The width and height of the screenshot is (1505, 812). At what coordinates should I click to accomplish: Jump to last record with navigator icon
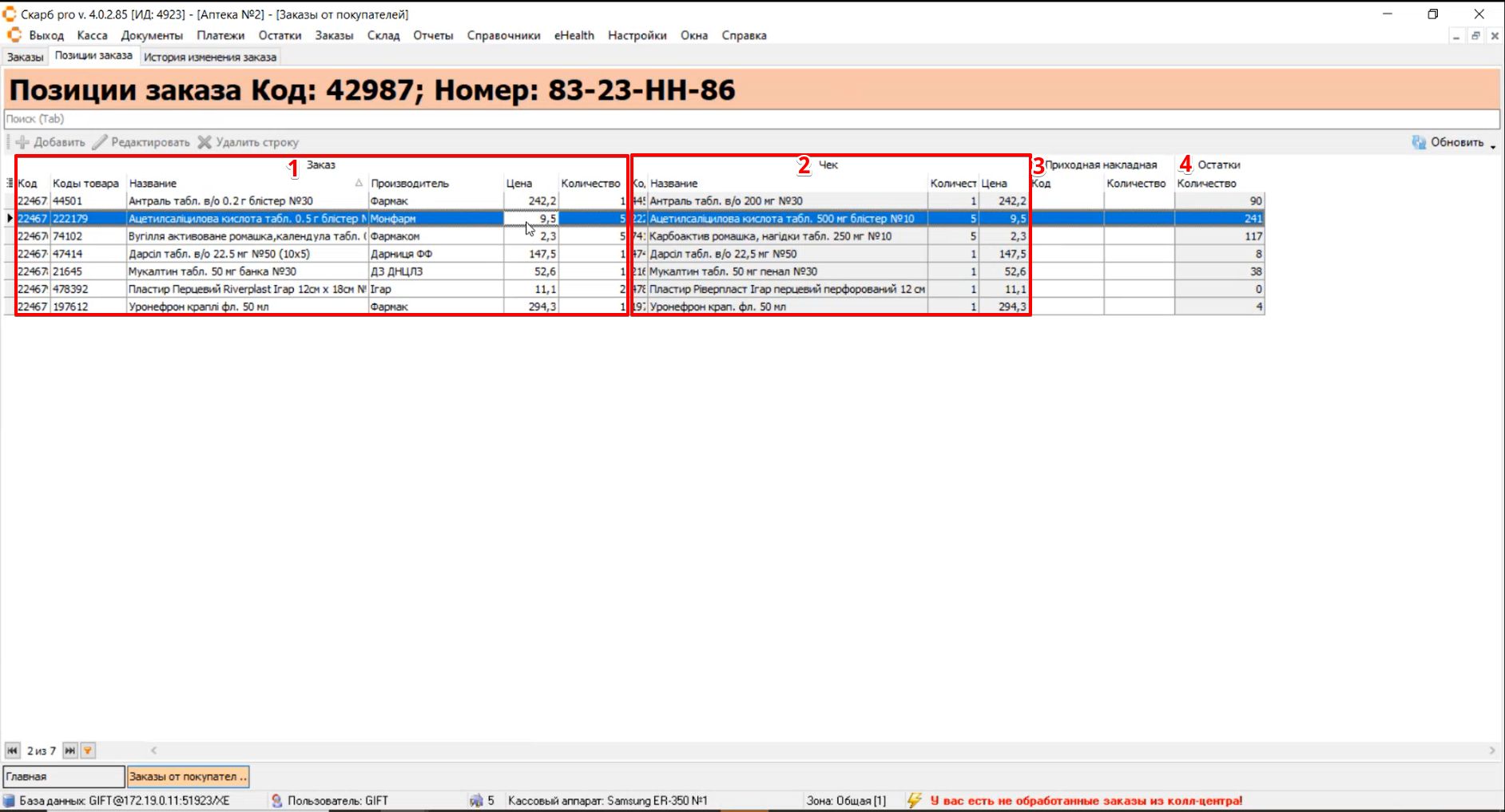coord(70,751)
